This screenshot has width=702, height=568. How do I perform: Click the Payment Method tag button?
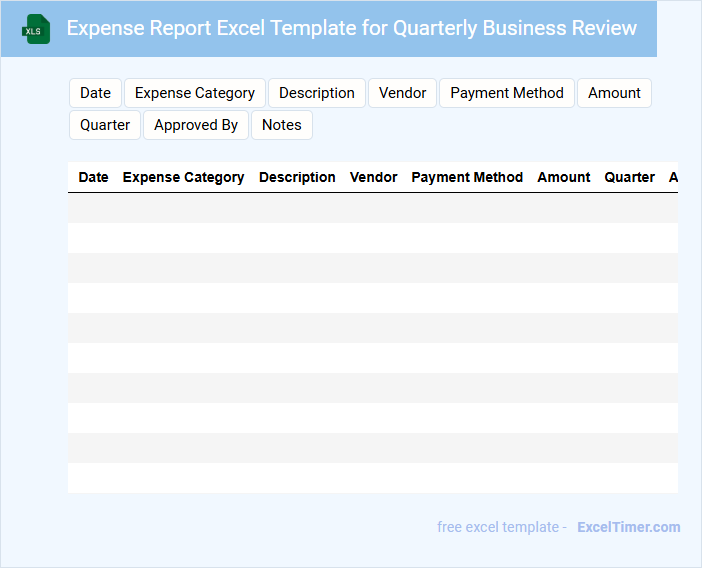[x=507, y=93]
